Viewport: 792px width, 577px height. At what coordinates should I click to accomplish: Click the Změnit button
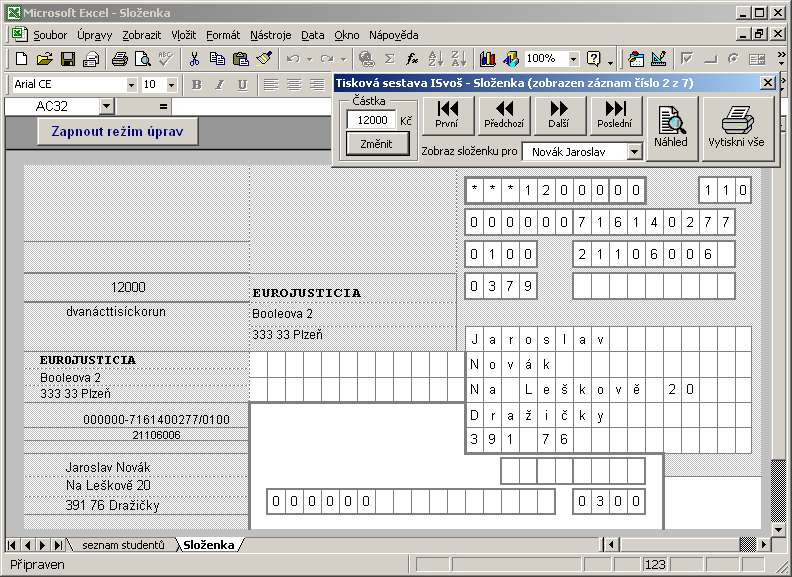(376, 144)
